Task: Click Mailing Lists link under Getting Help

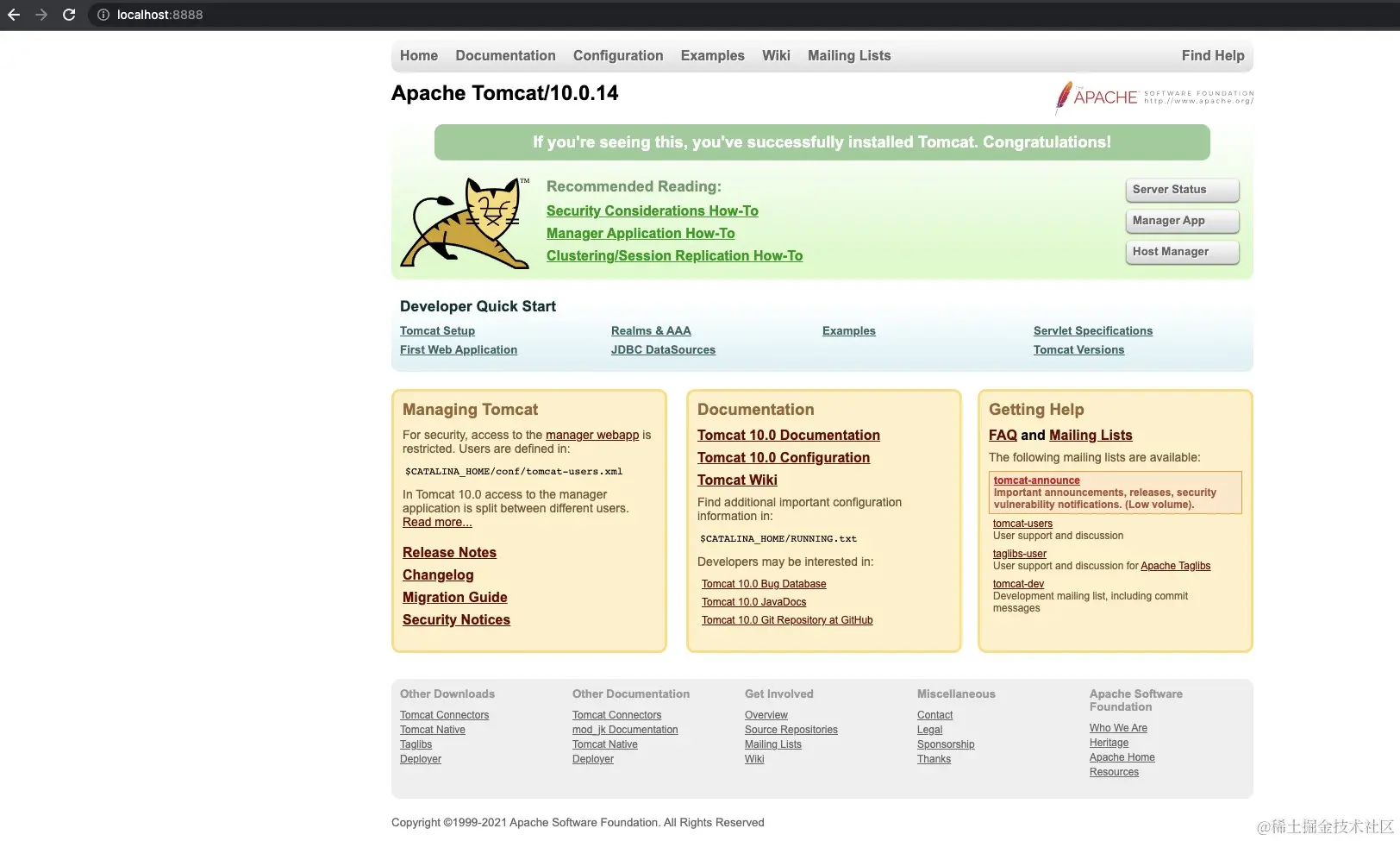Action: (x=1091, y=435)
